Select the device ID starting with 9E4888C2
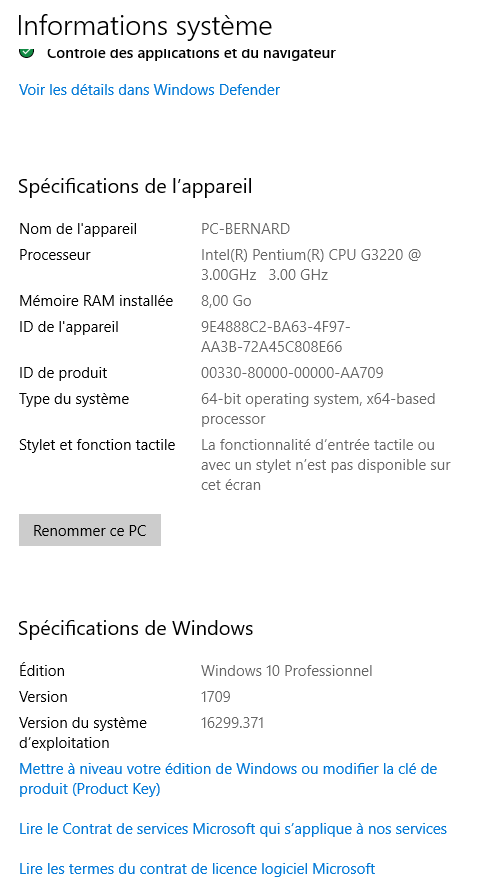This screenshot has width=496, height=894. 275,337
